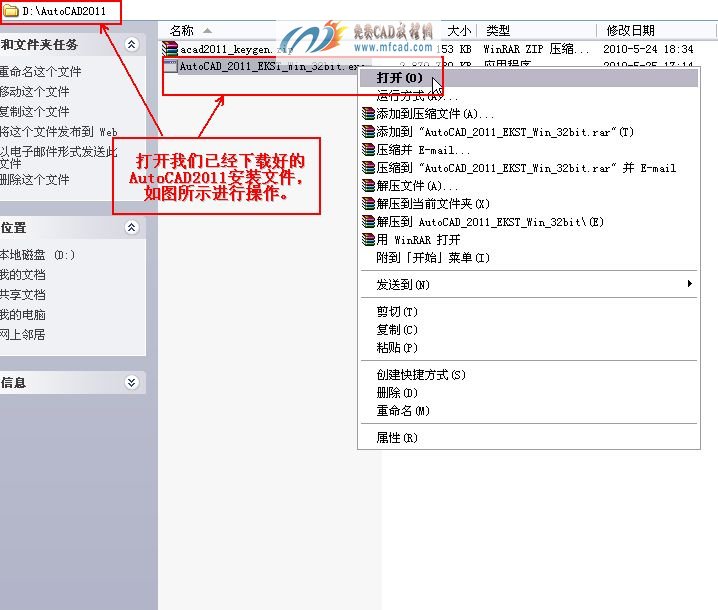Collapse the 文件和文件夹任务 panel
Viewport: 718px width, 610px height.
click(131, 44)
